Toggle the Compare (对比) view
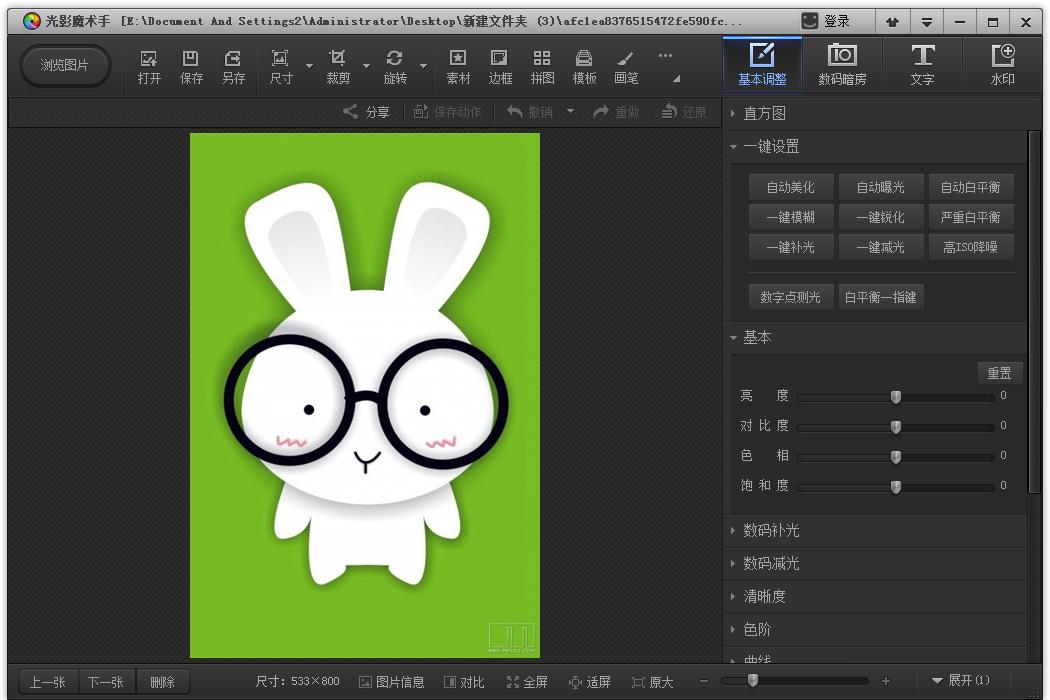 pos(464,682)
